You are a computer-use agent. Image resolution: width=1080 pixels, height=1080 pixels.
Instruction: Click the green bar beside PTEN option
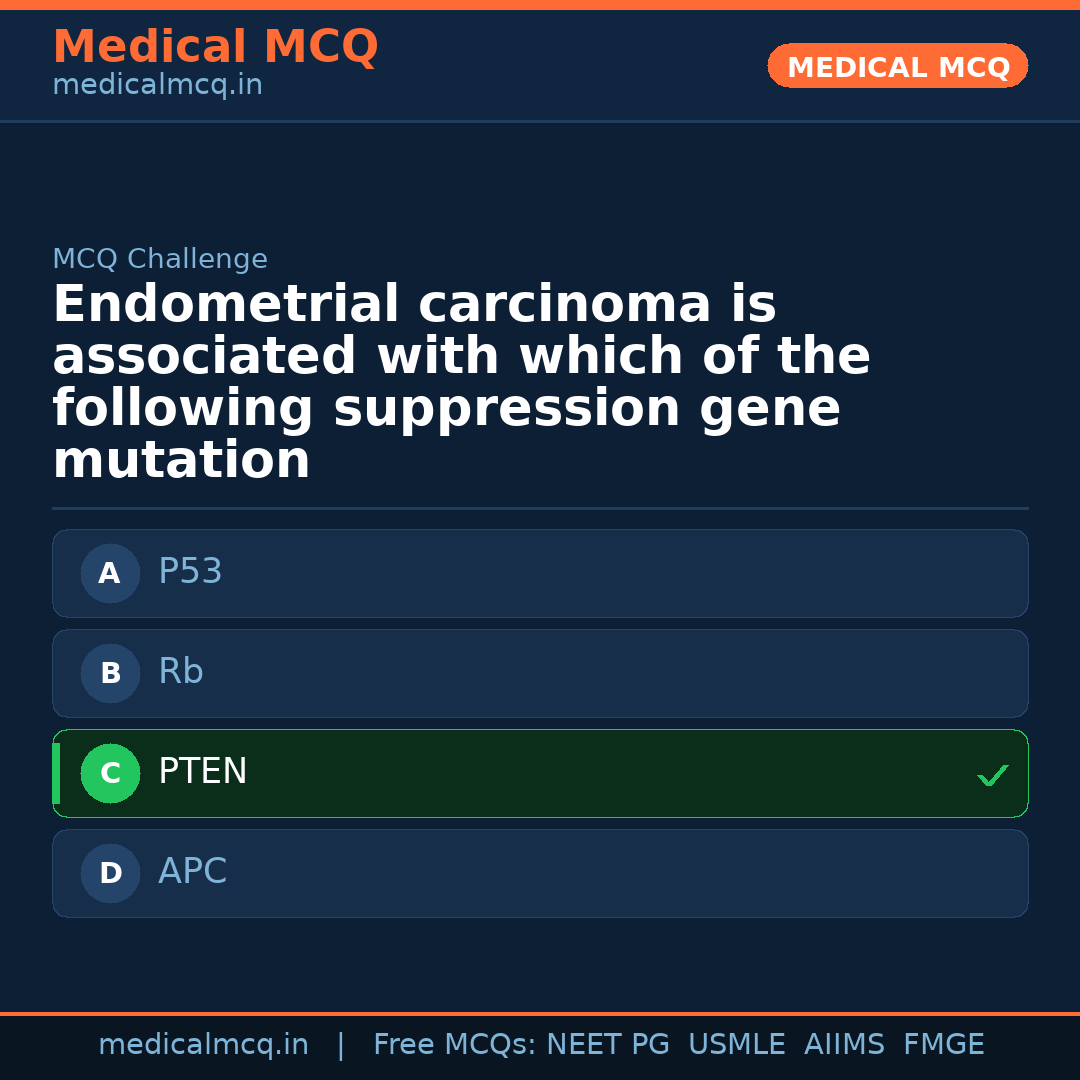(x=56, y=773)
